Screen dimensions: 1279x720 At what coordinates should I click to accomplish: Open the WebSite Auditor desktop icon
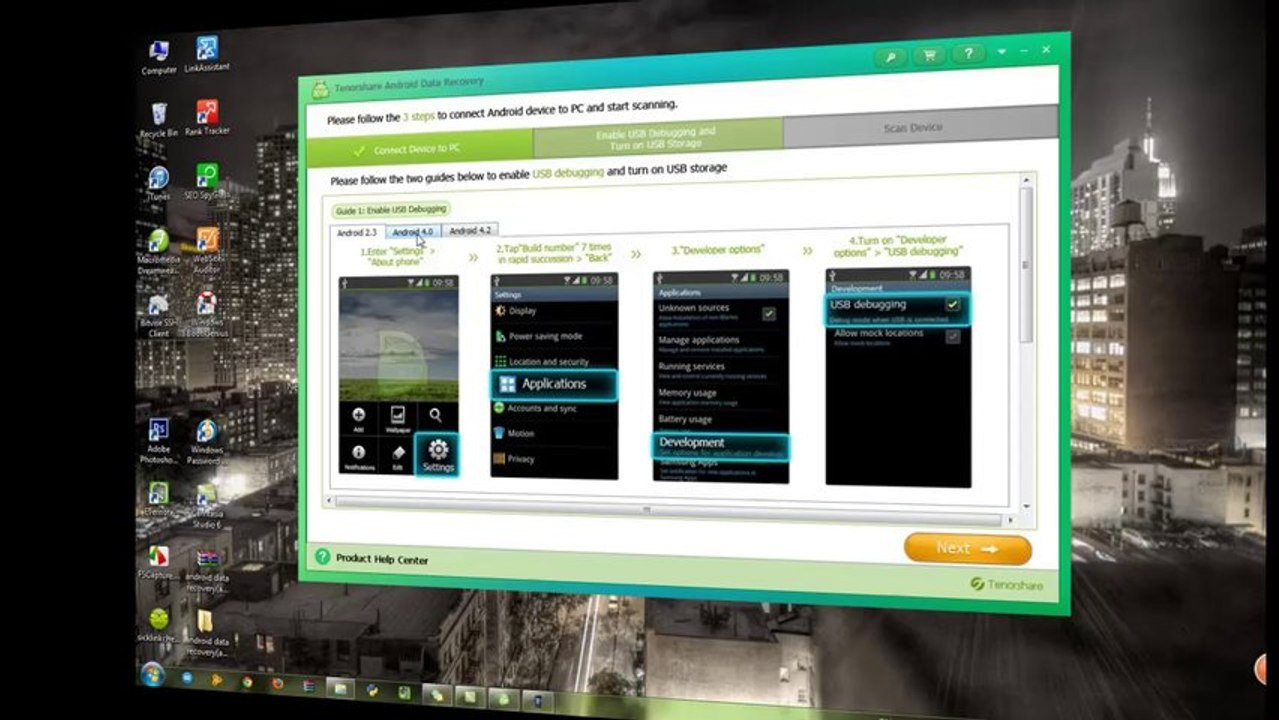(207, 250)
